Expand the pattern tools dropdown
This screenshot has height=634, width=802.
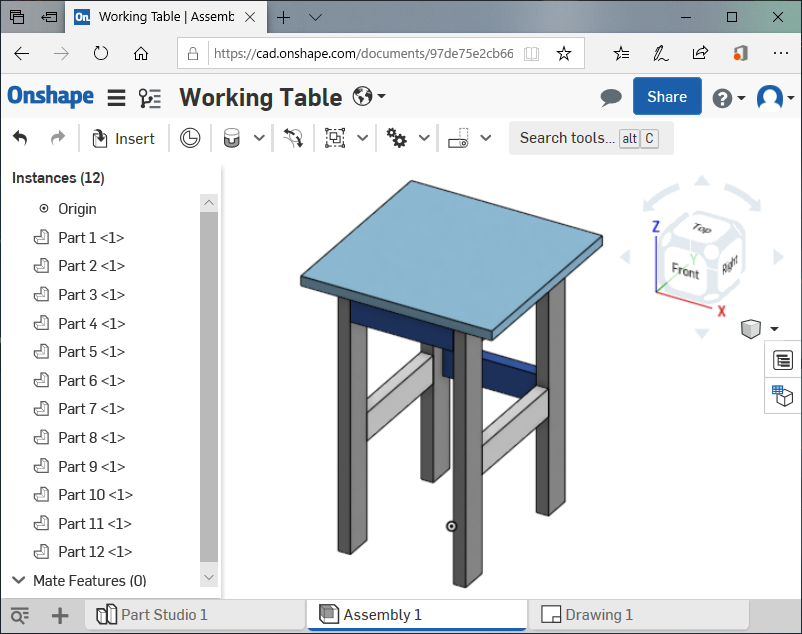486,138
